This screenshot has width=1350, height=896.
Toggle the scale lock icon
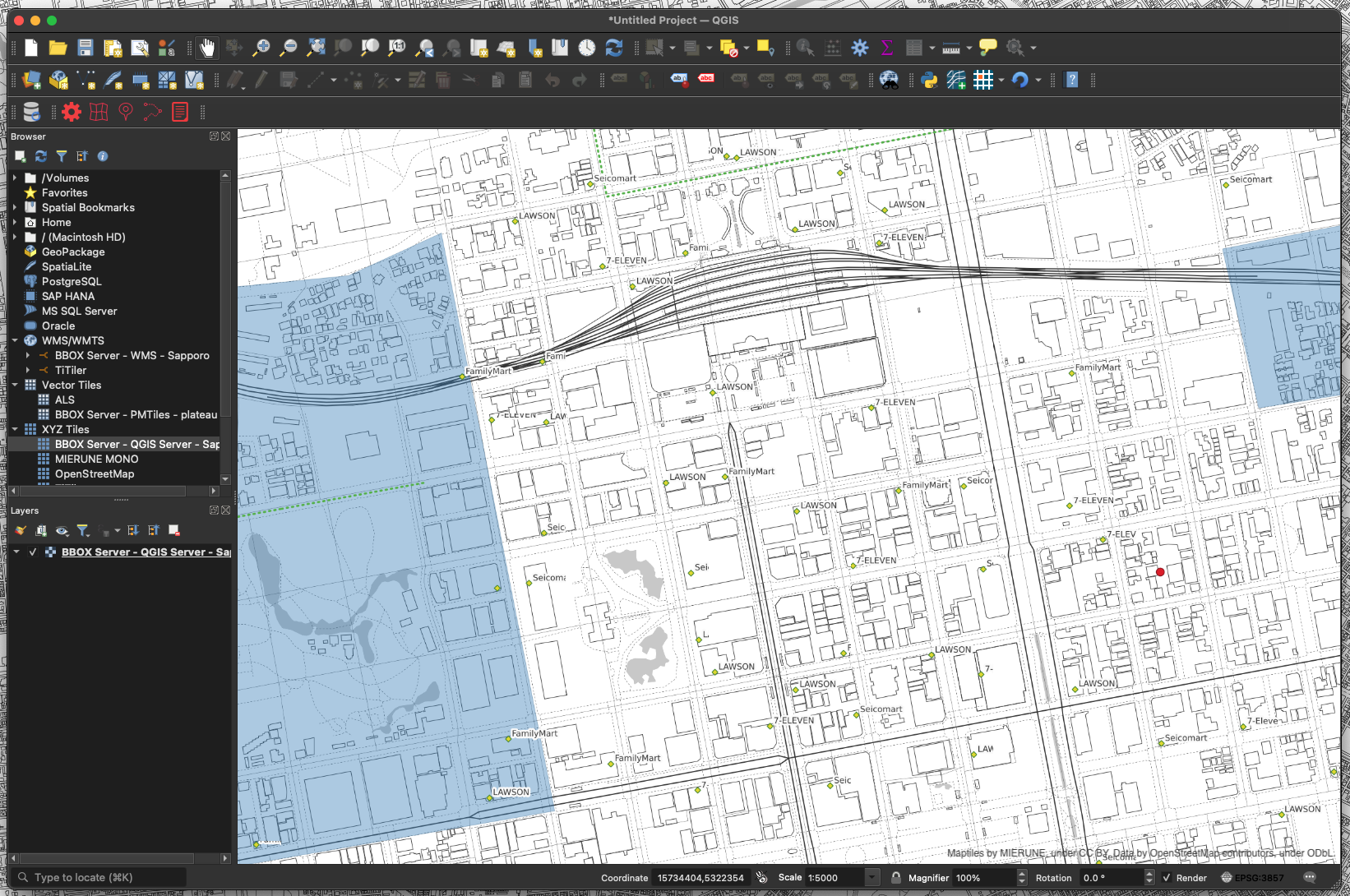[896, 878]
